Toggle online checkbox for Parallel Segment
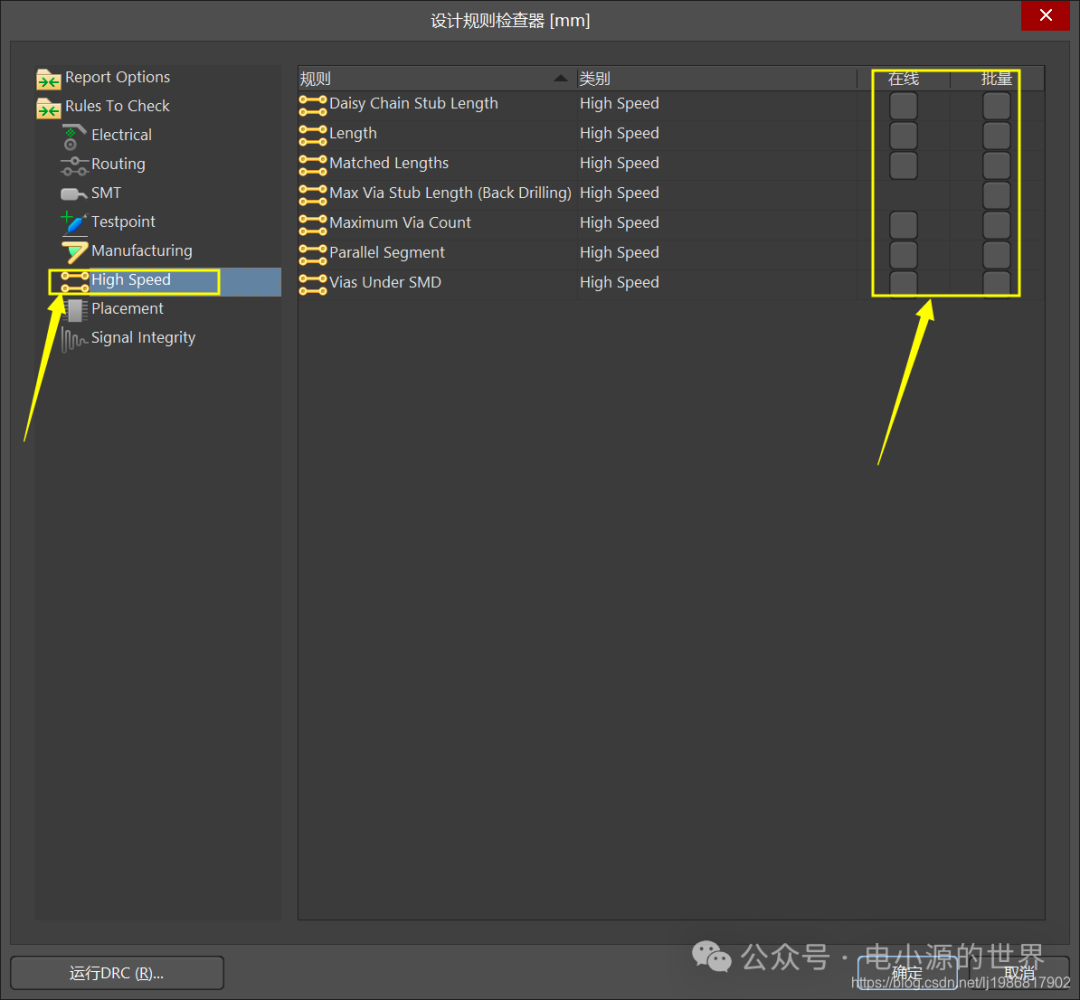The image size is (1080, 1000). click(903, 255)
